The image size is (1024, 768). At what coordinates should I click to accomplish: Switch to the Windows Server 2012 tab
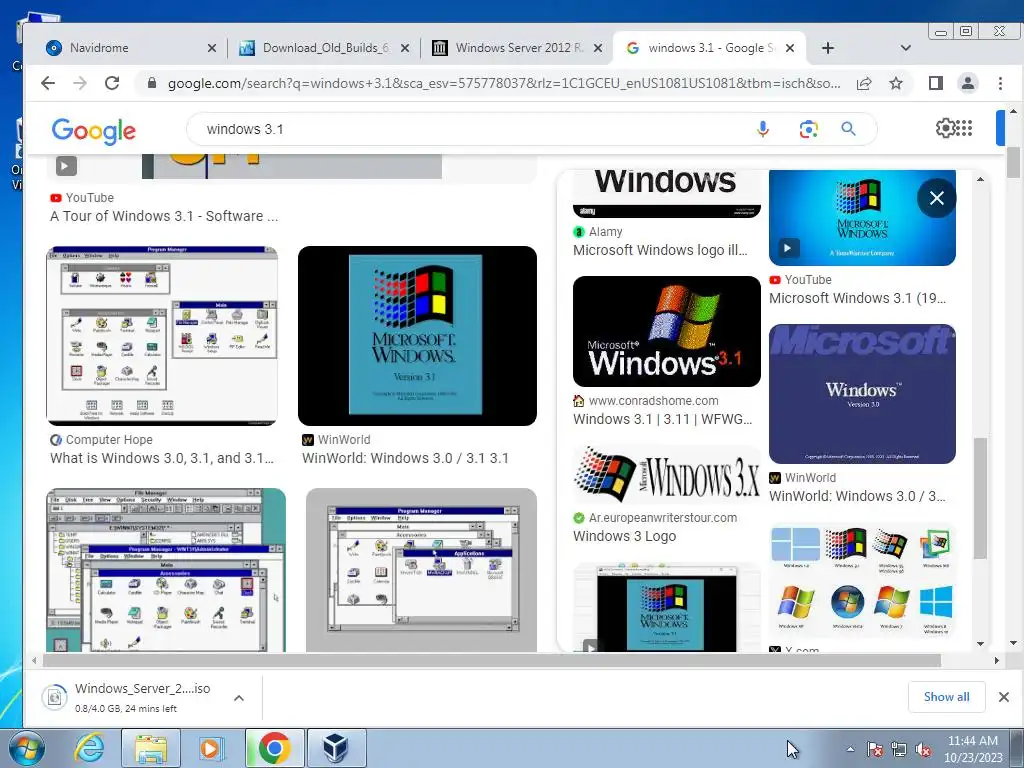[x=516, y=48]
